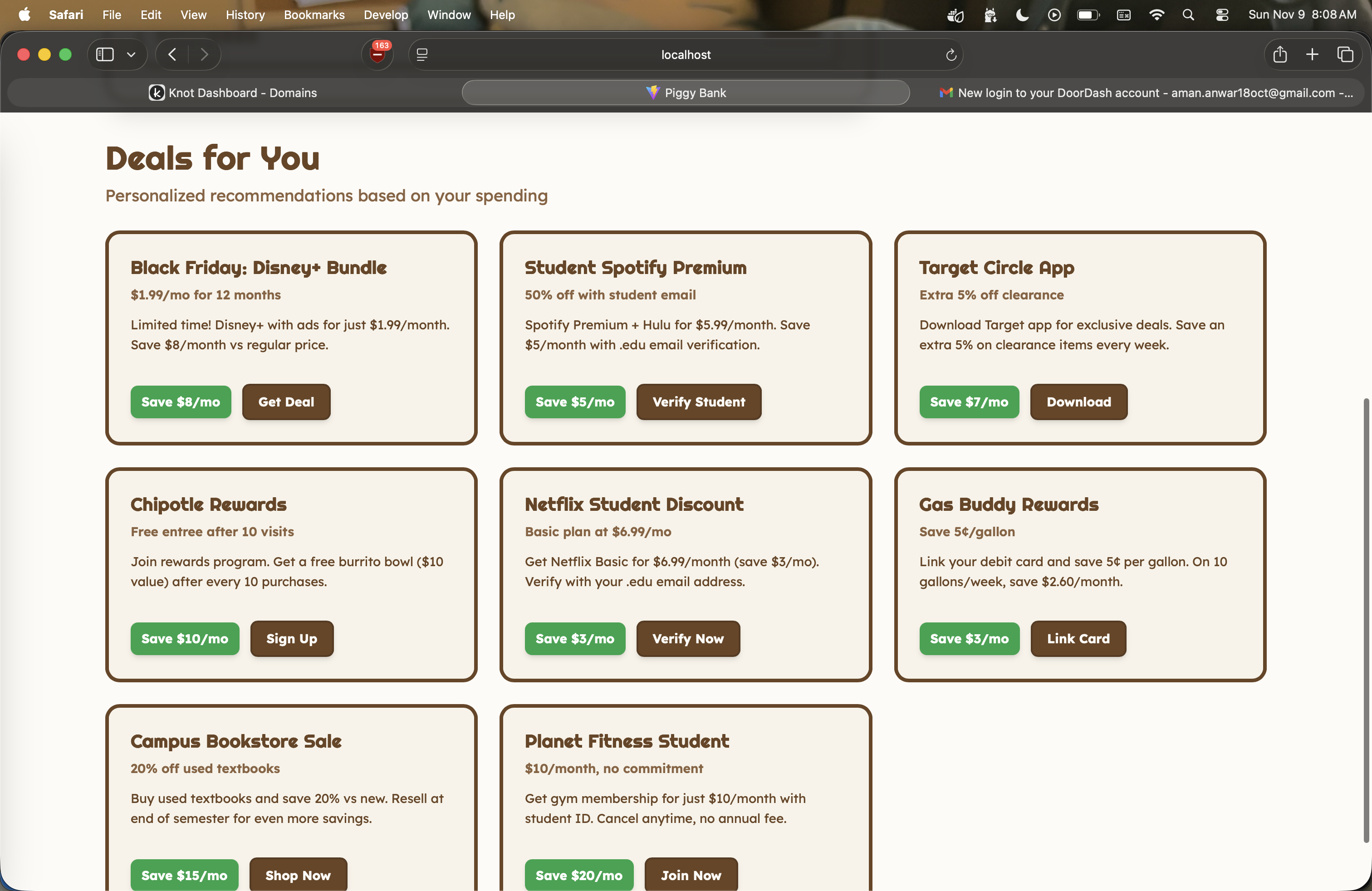Open the Wi-Fi status menu
The width and height of the screenshot is (1372, 891).
coord(1156,15)
